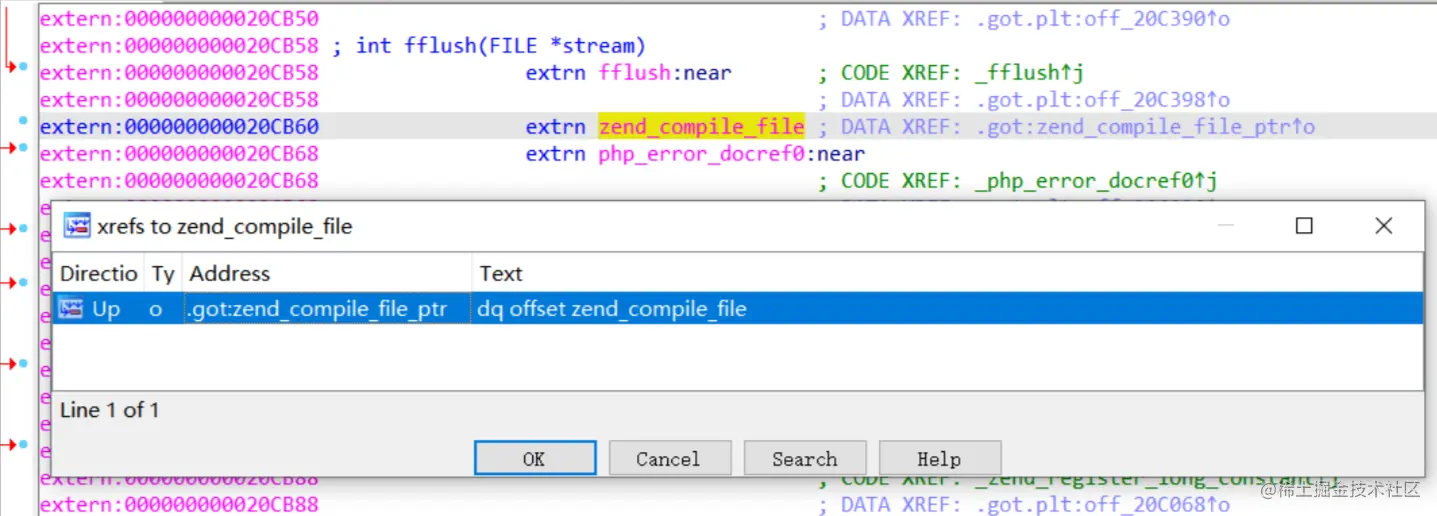This screenshot has width=1437, height=516.
Task: Toggle breakpoint dot on zend_compile_file line
Action: pos(23,121)
